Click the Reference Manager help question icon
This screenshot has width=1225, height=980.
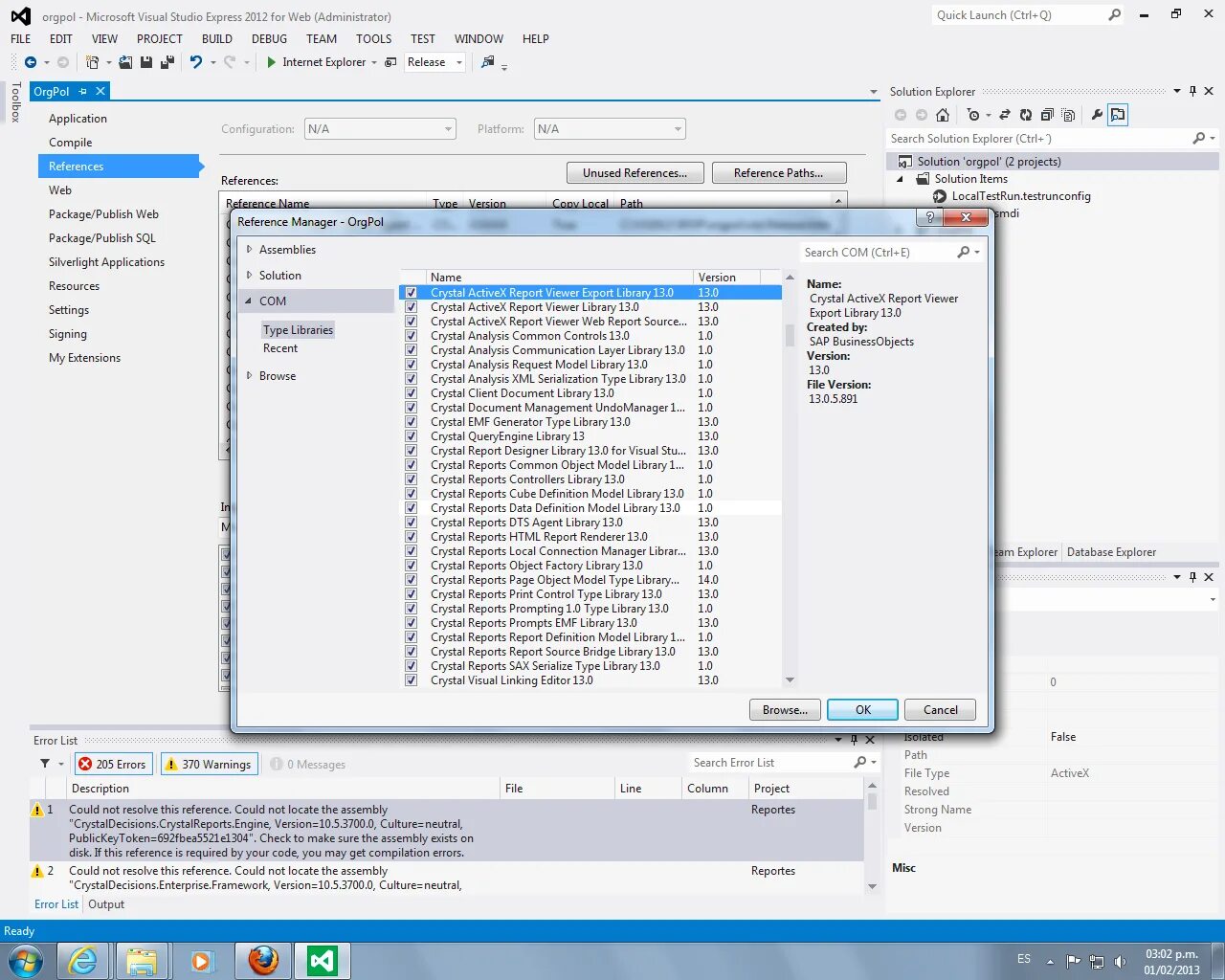(x=929, y=217)
